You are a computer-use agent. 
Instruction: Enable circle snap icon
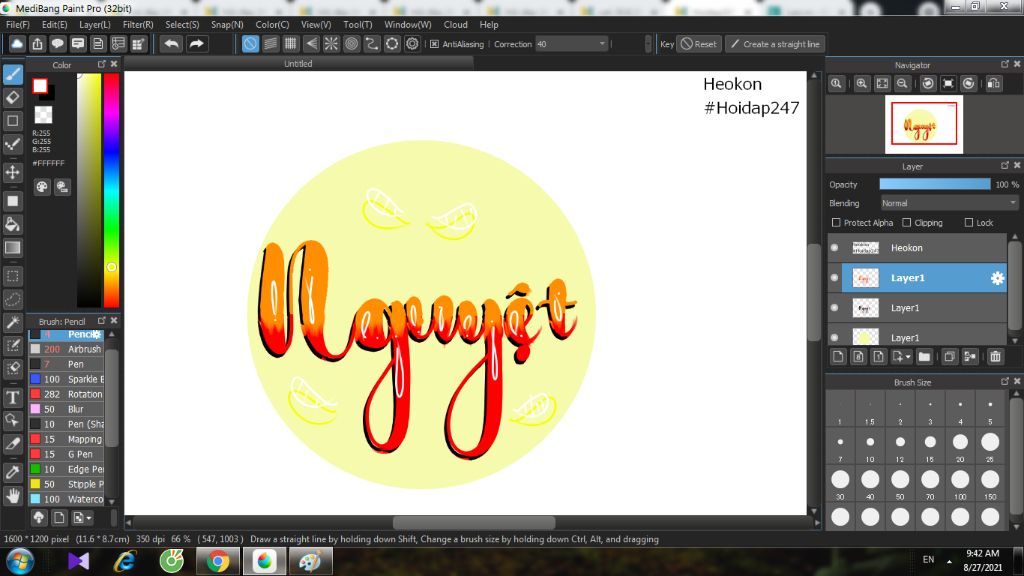pyautogui.click(x=351, y=44)
